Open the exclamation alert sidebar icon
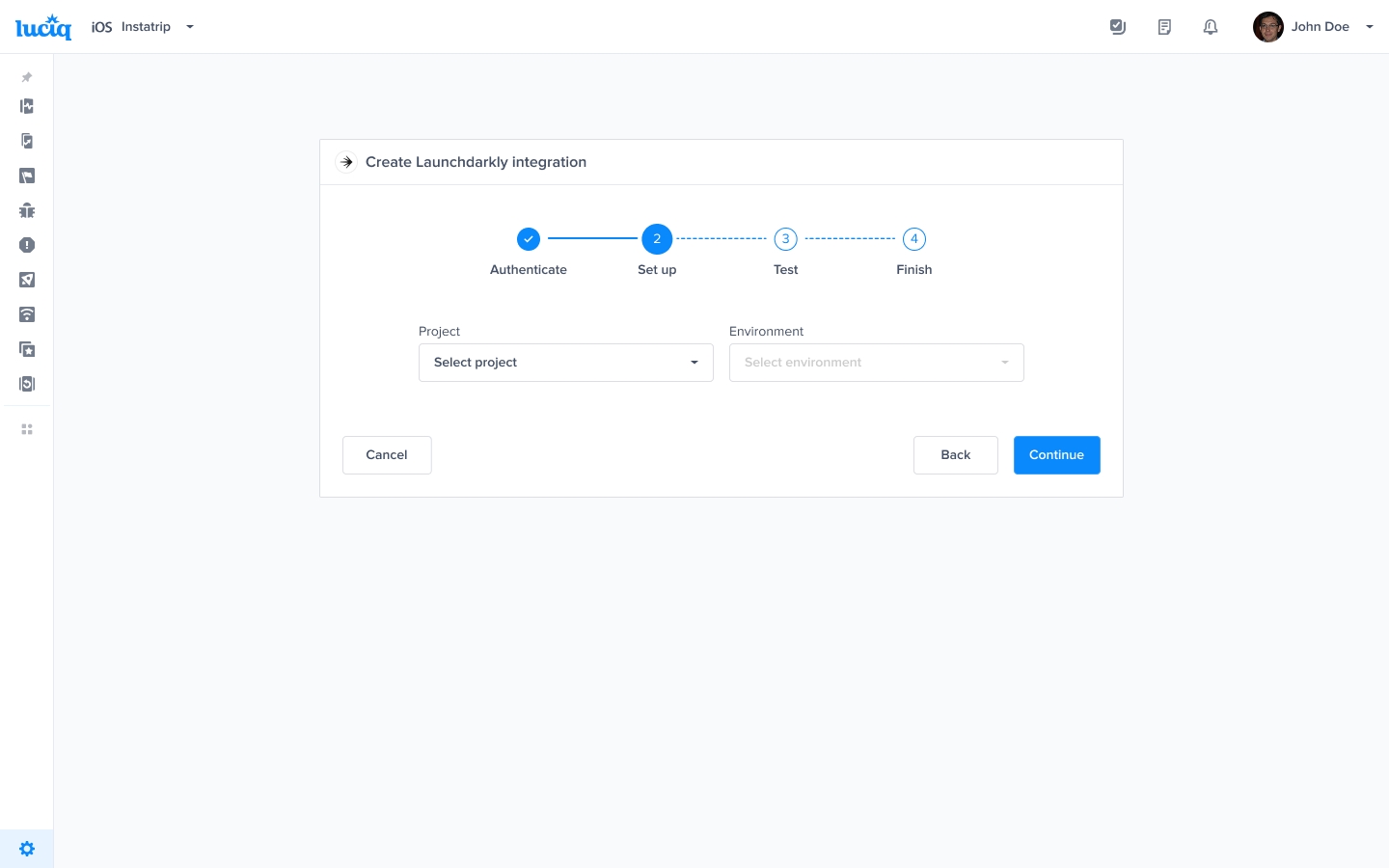Viewport: 1389px width, 868px height. [27, 245]
